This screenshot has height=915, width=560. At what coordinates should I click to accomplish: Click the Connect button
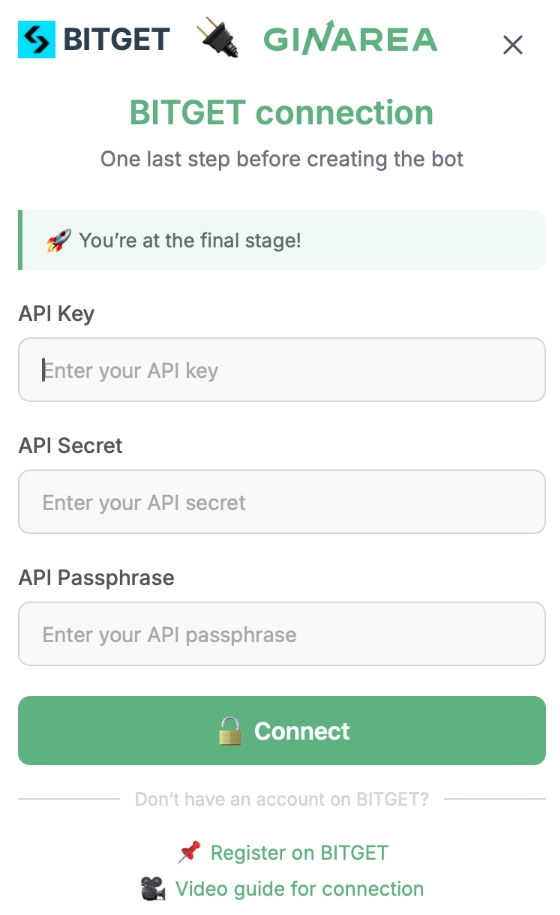282,731
